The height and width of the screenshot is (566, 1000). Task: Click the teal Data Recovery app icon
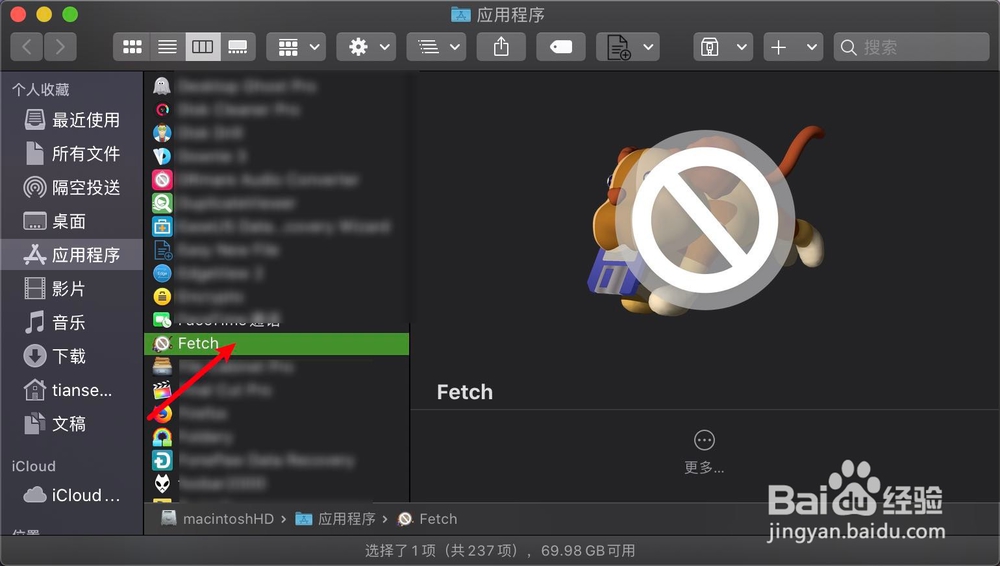tap(162, 460)
